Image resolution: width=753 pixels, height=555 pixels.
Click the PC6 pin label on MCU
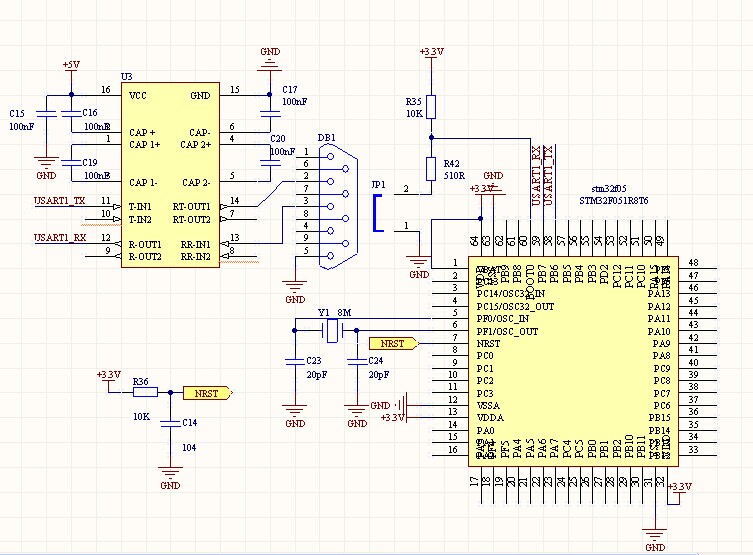click(x=661, y=406)
